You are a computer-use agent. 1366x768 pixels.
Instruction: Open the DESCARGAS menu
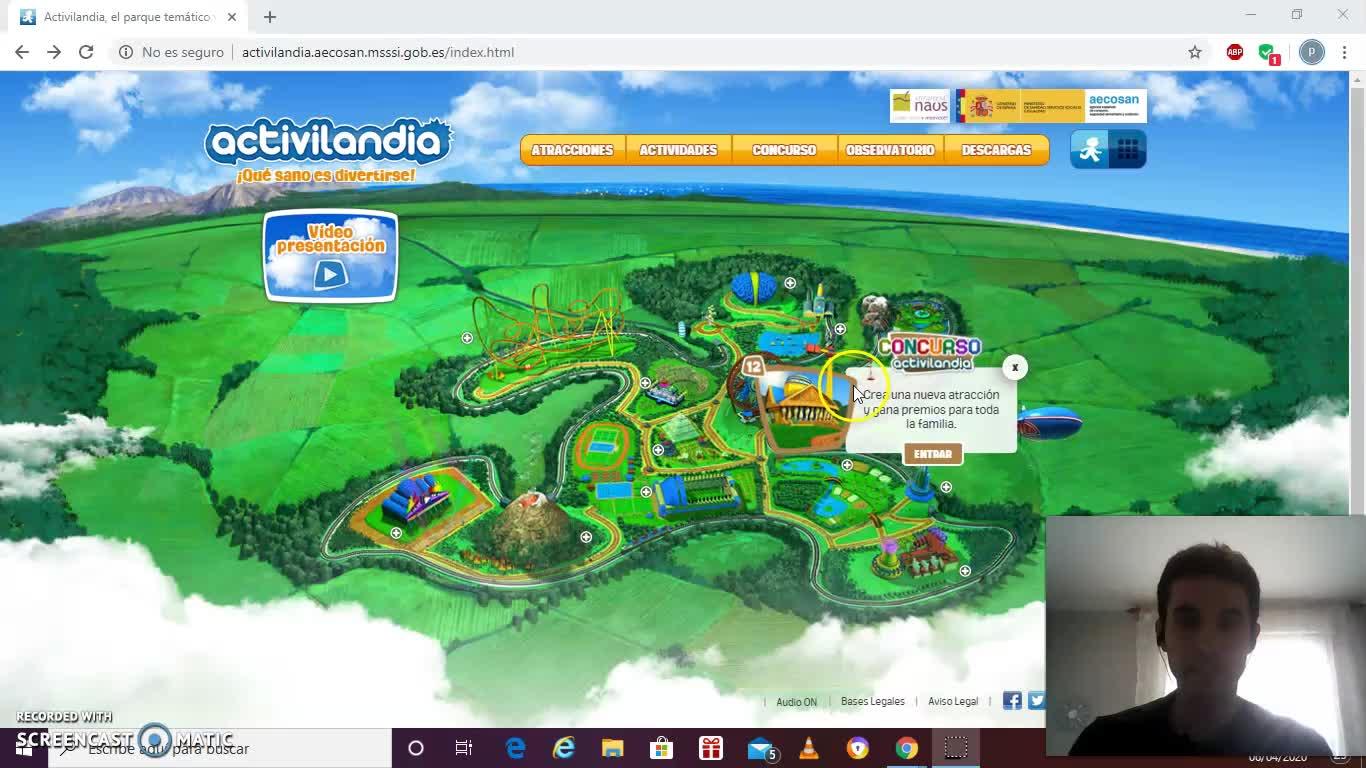coord(996,150)
